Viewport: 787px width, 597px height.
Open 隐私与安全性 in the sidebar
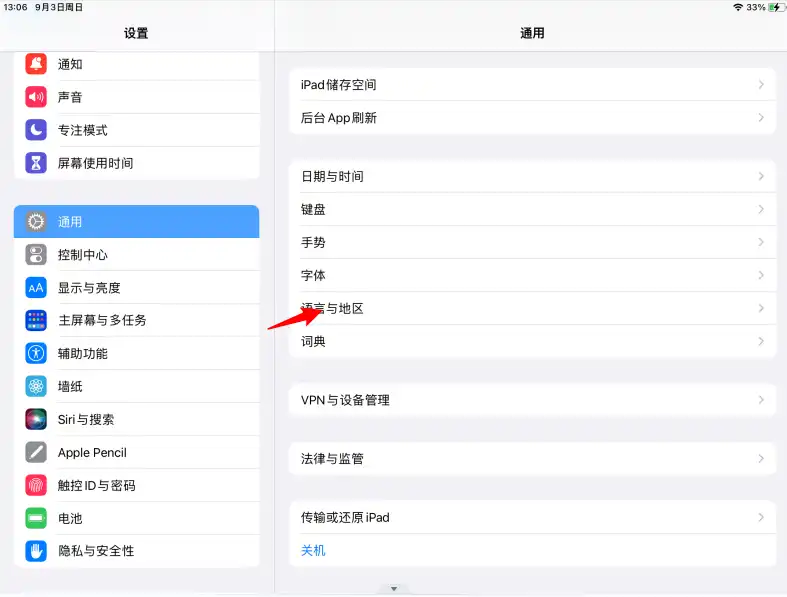pyautogui.click(x=136, y=551)
